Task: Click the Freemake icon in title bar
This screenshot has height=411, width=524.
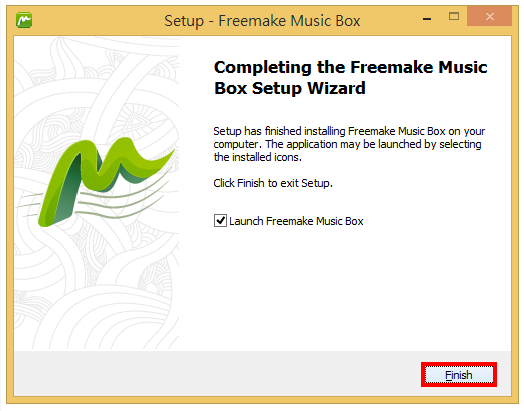Action: click(24, 20)
